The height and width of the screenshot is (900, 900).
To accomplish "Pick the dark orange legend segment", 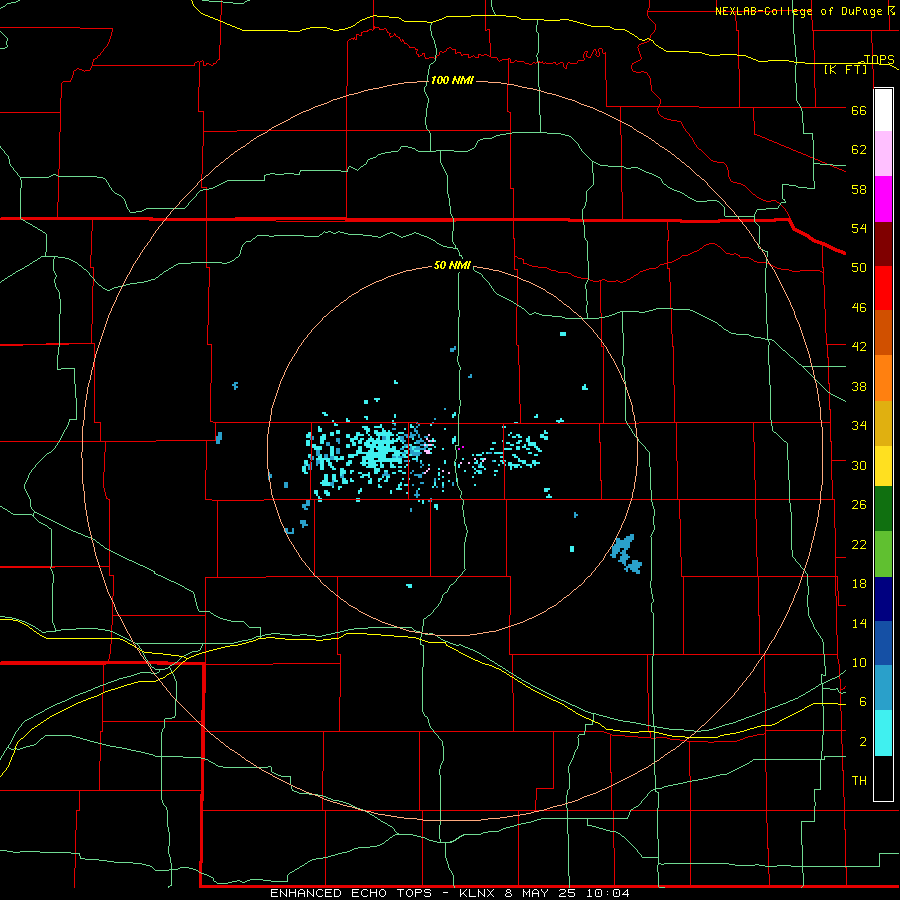I will click(x=883, y=333).
